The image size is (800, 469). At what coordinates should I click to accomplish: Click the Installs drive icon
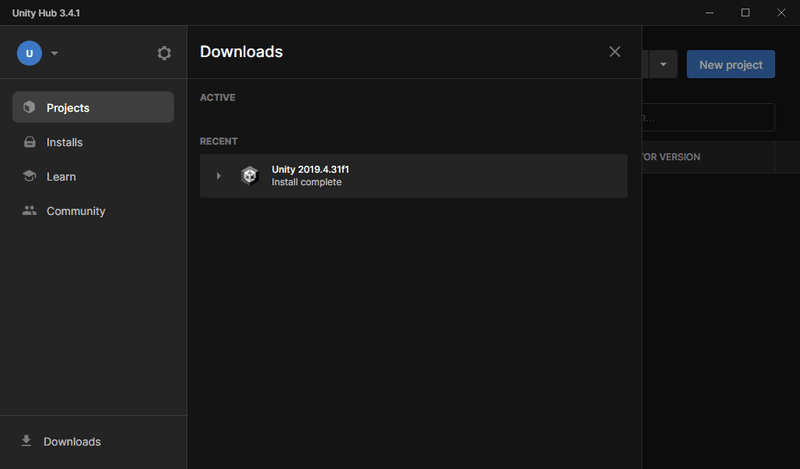tap(30, 142)
